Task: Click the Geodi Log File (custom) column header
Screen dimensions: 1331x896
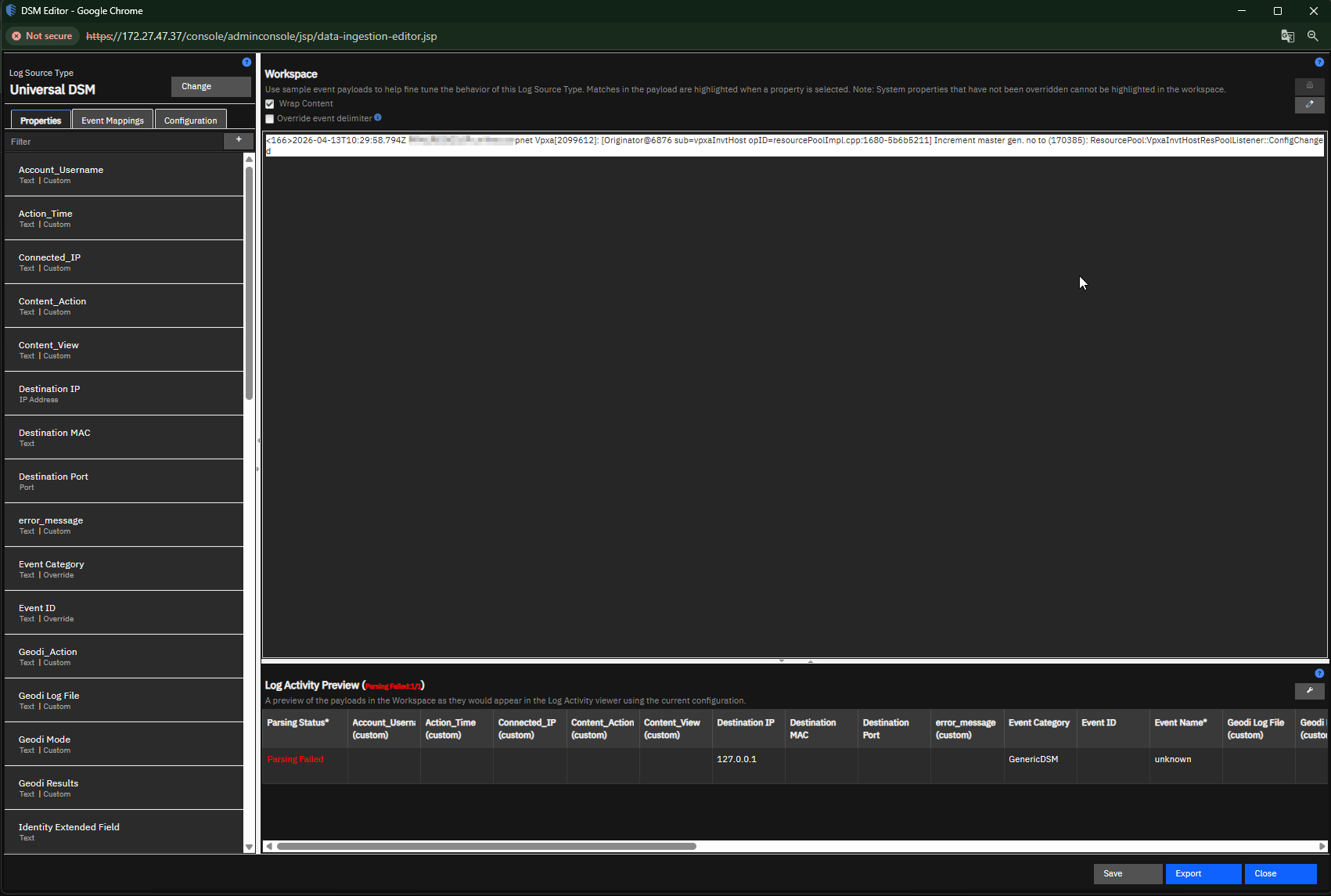Action: coord(1258,729)
